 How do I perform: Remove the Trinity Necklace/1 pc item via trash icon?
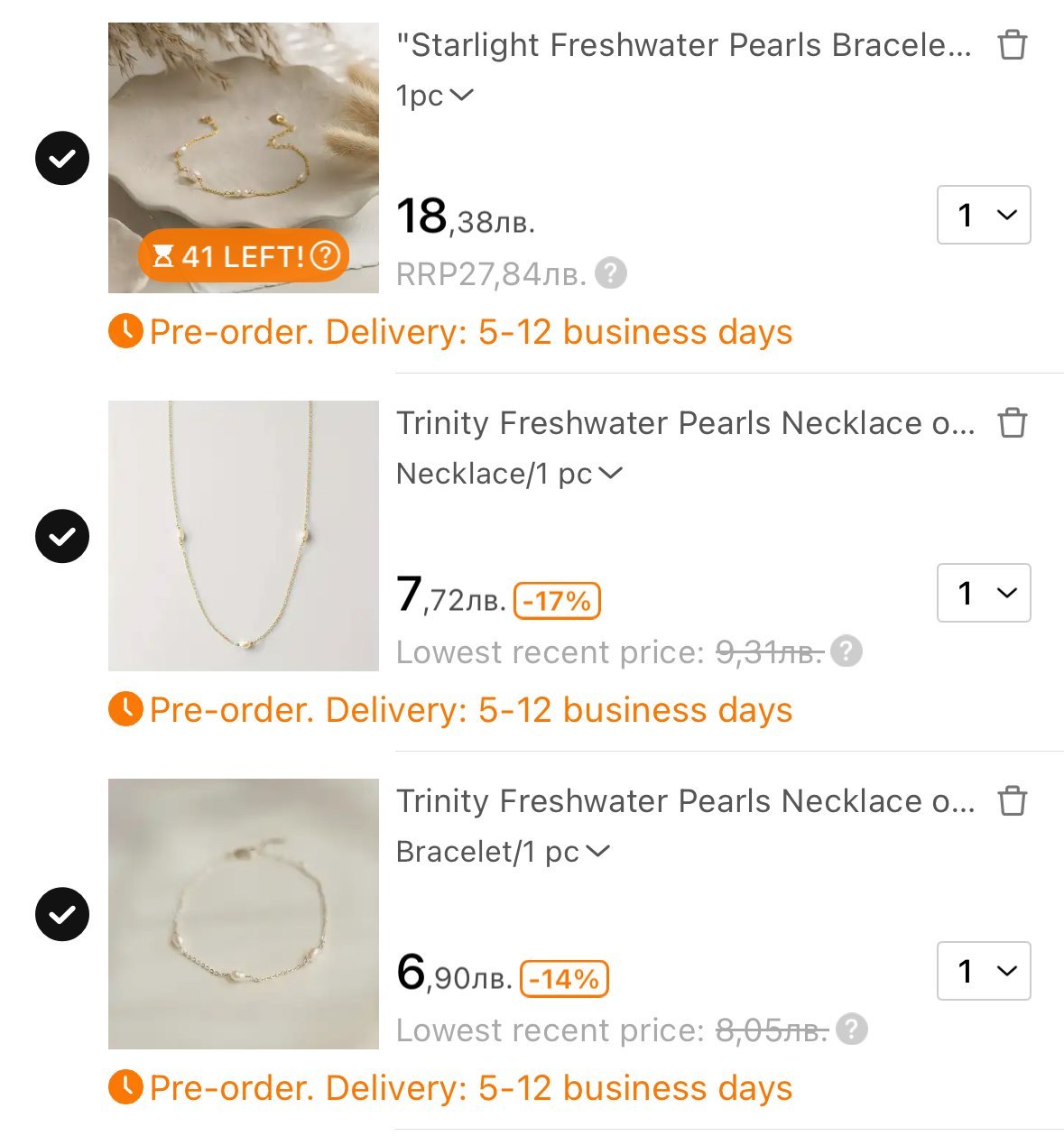(1012, 423)
